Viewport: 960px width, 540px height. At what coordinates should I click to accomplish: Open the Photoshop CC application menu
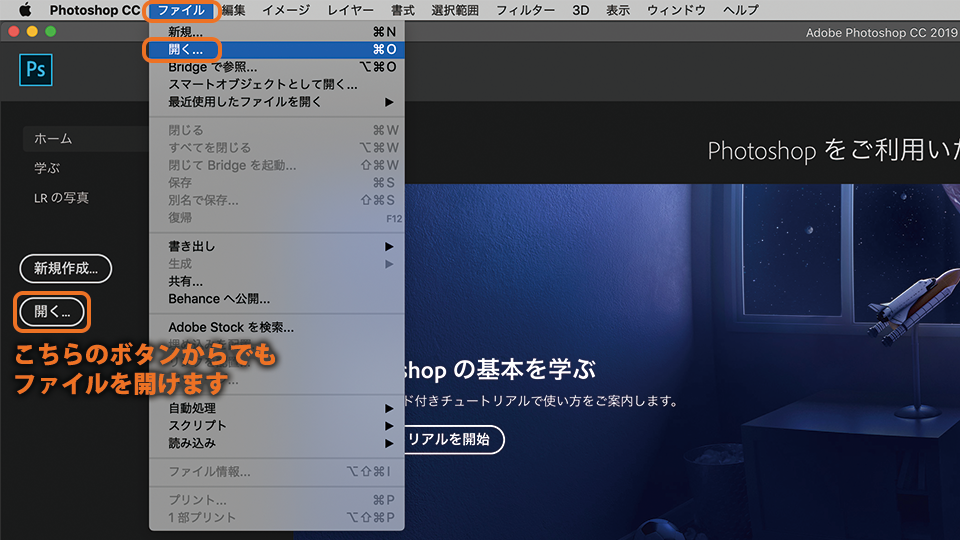click(x=95, y=10)
